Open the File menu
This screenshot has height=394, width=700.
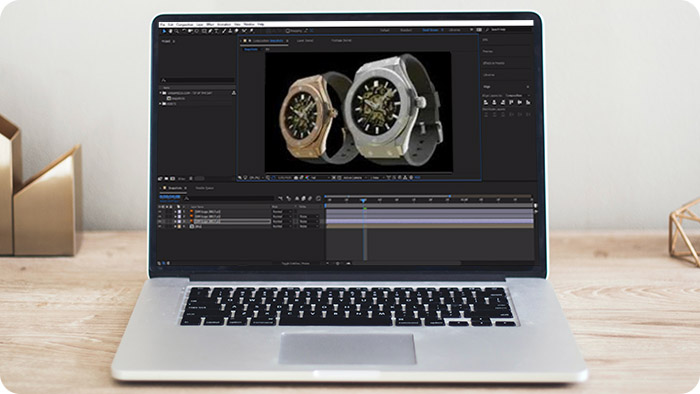[162, 24]
